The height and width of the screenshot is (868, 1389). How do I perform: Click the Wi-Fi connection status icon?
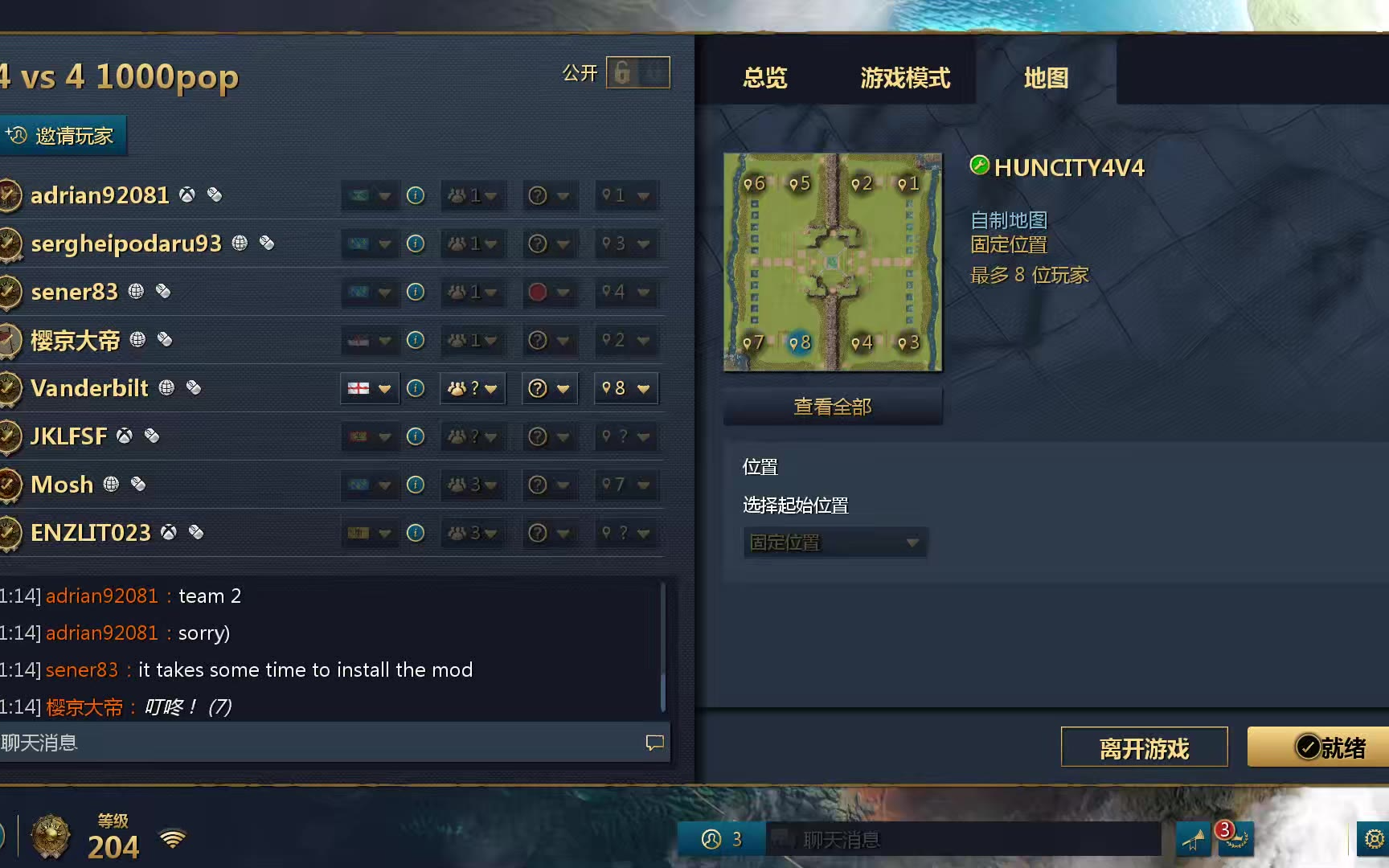(x=172, y=838)
